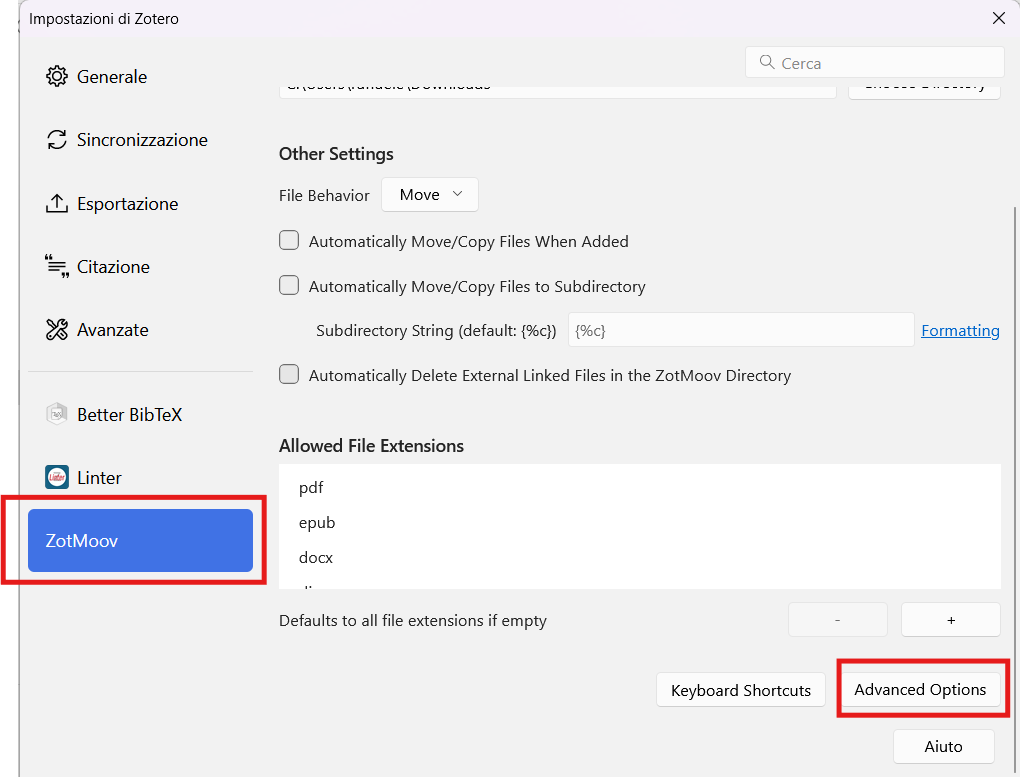Enable Automatically Delete External Linked Files

click(x=289, y=374)
